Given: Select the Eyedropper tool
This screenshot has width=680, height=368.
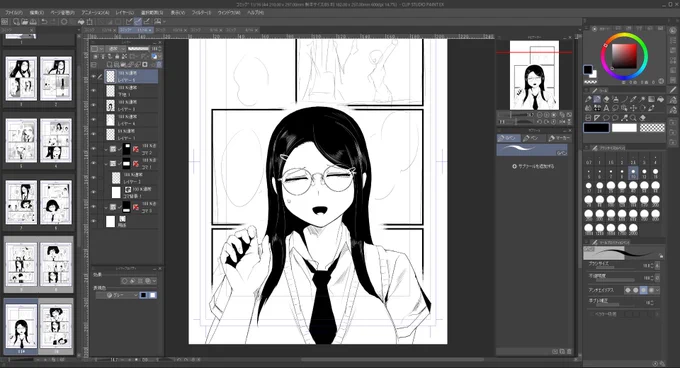Looking at the screenshot, I should point(634,99).
